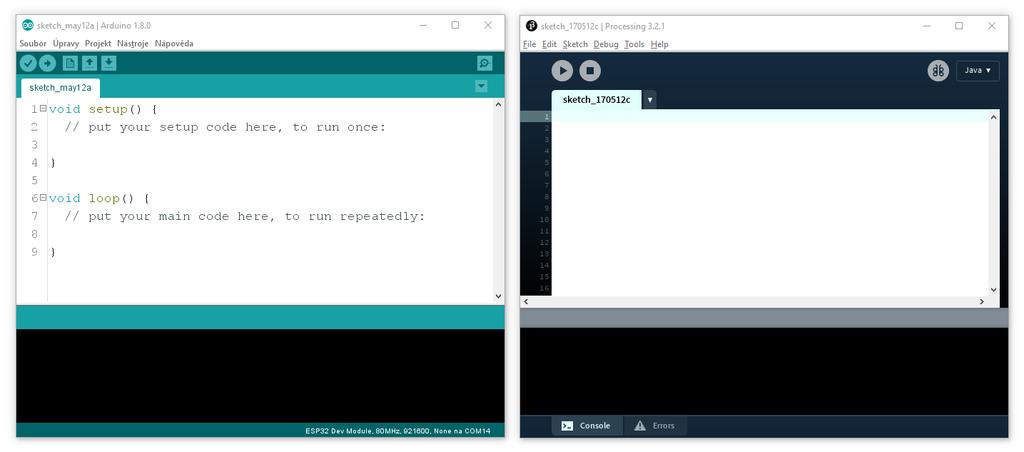Click Processing horizontal scroll-left arrow

526,302
